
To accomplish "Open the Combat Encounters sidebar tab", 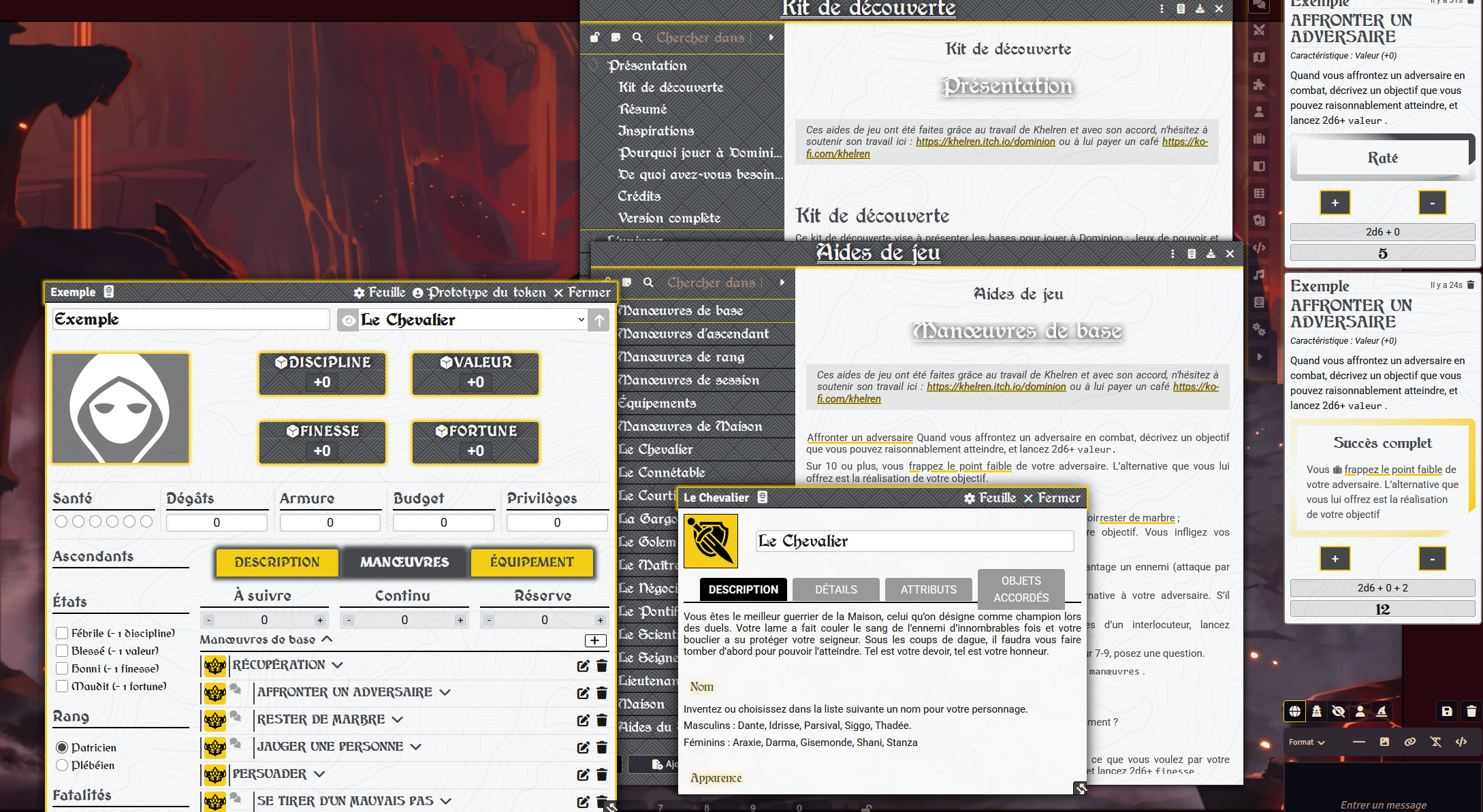I will 1259,30.
